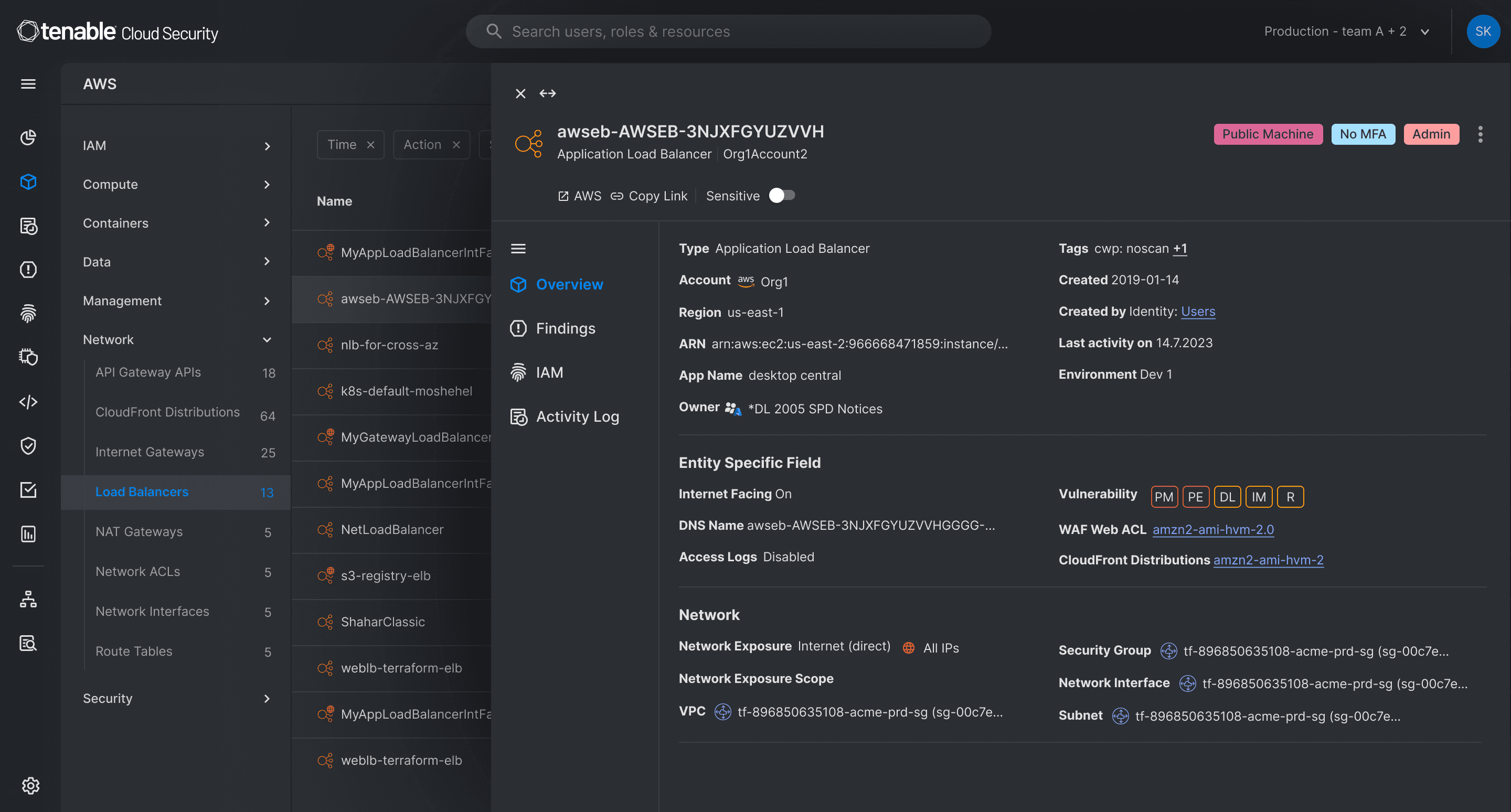Image resolution: width=1511 pixels, height=812 pixels.
Task: Expand the IAM category
Action: (176, 145)
